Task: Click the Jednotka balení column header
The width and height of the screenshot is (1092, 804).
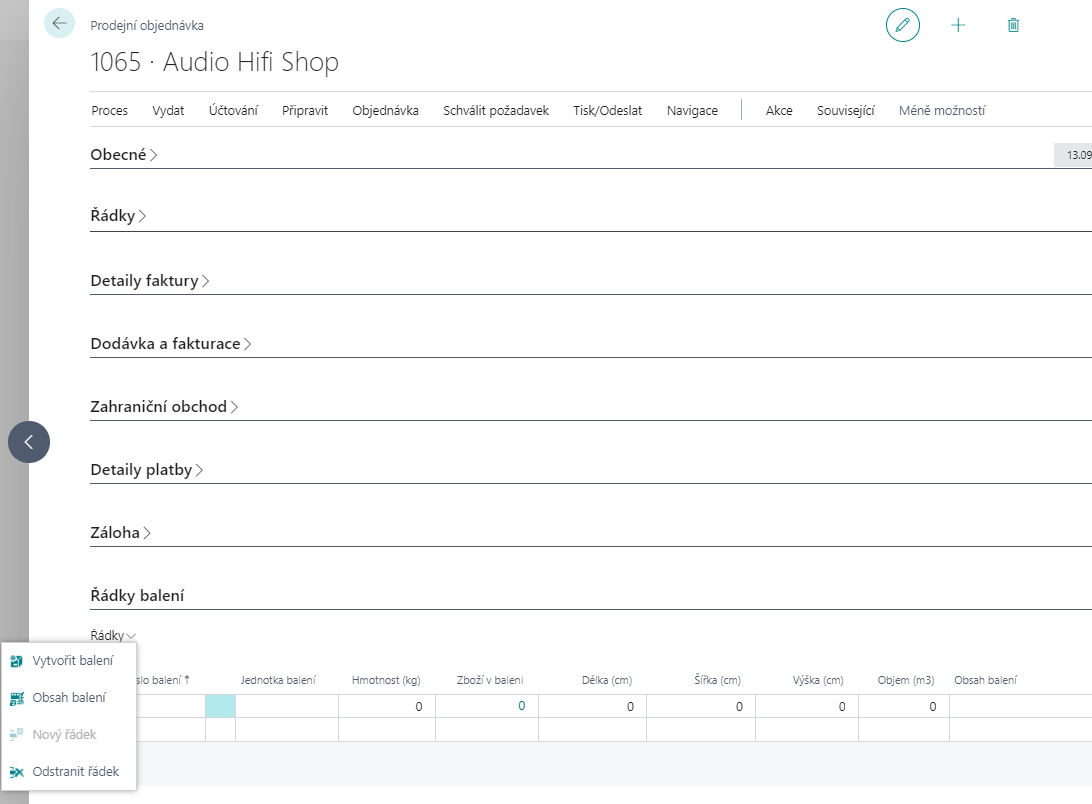Action: point(278,680)
